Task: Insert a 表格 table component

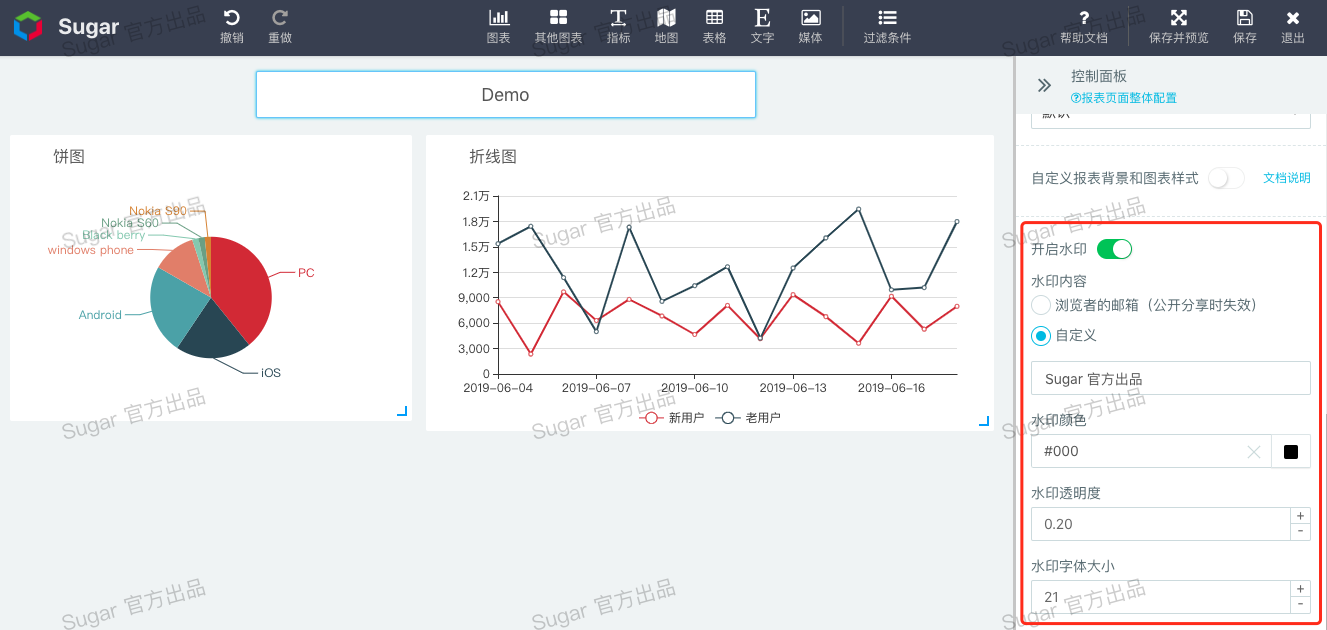Action: 714,17
